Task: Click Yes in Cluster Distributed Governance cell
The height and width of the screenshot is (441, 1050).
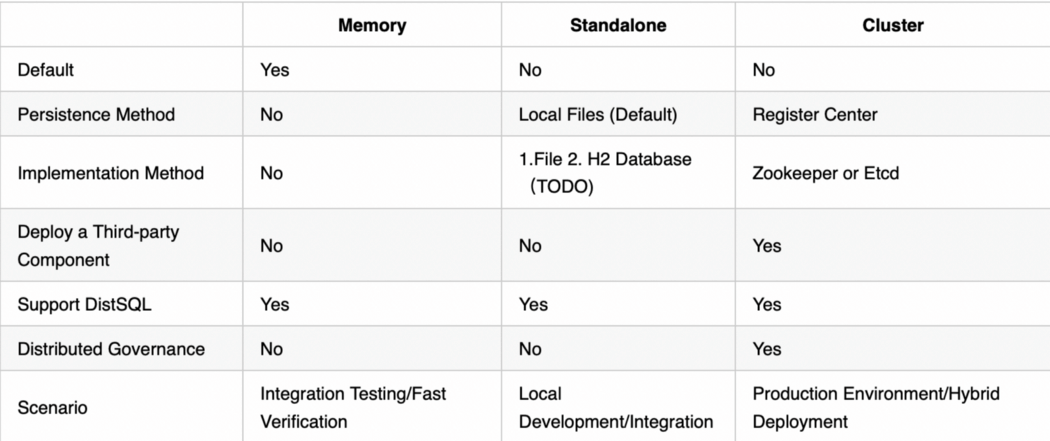Action: coord(767,349)
